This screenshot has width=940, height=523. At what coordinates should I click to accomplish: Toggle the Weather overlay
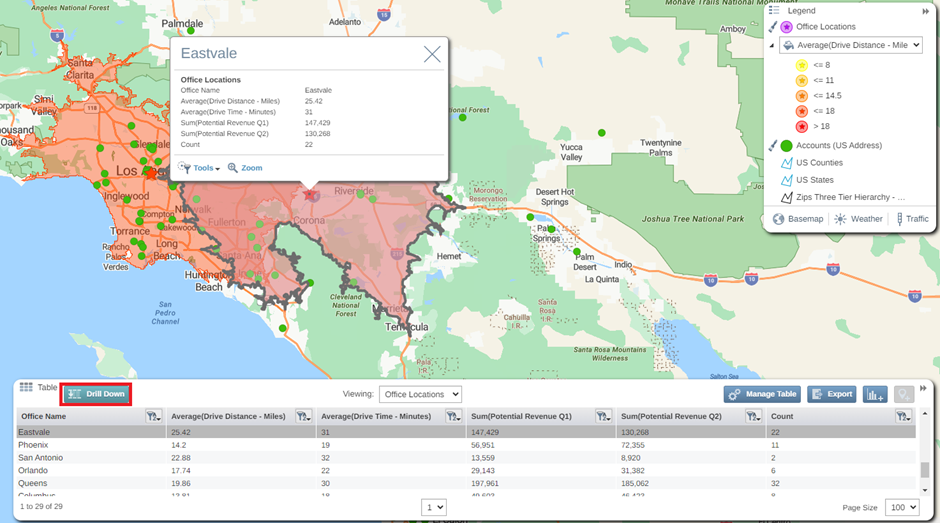(858, 219)
